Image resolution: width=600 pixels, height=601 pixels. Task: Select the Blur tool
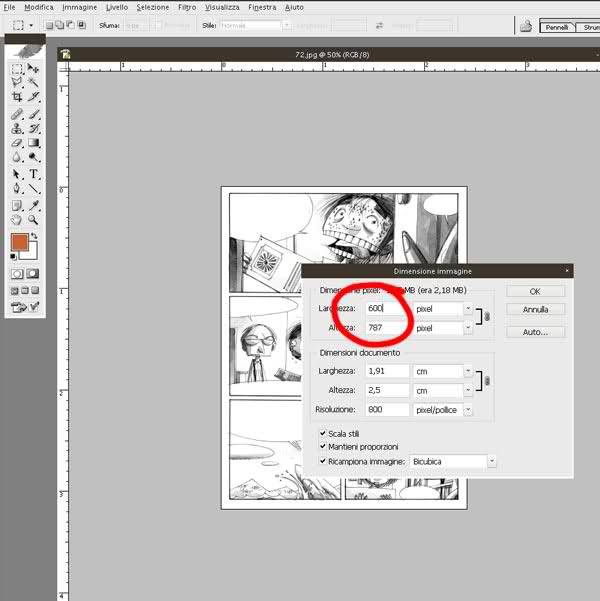(16, 157)
